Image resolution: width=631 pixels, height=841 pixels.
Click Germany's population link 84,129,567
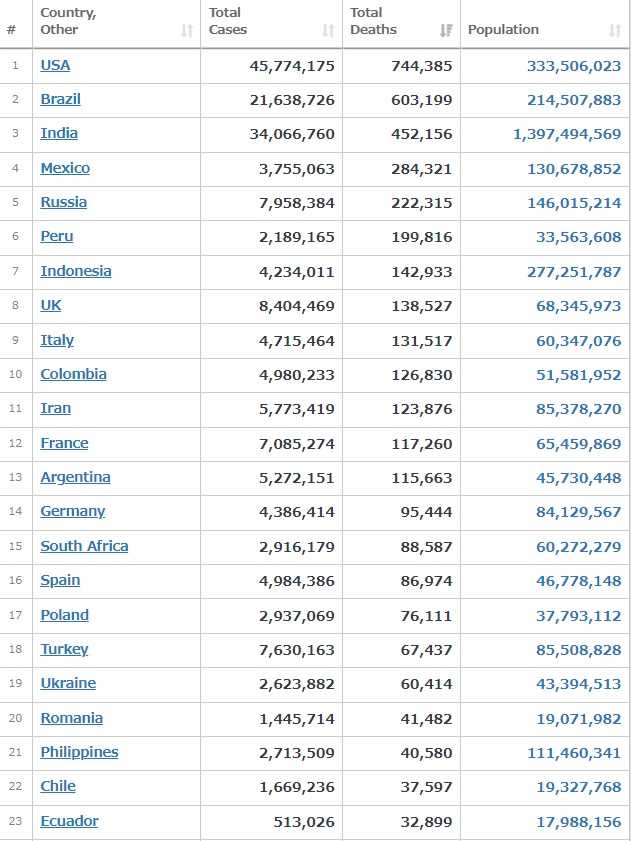[578, 512]
